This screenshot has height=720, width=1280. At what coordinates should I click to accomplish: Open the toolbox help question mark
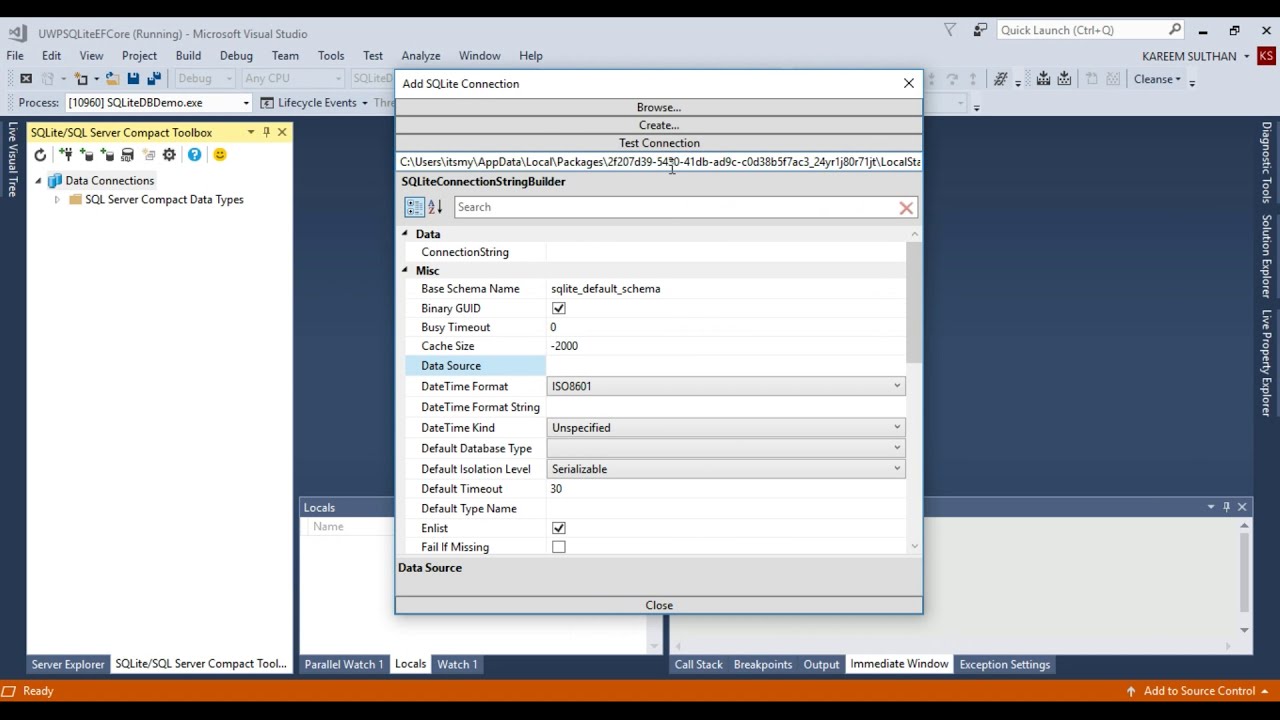coord(194,155)
